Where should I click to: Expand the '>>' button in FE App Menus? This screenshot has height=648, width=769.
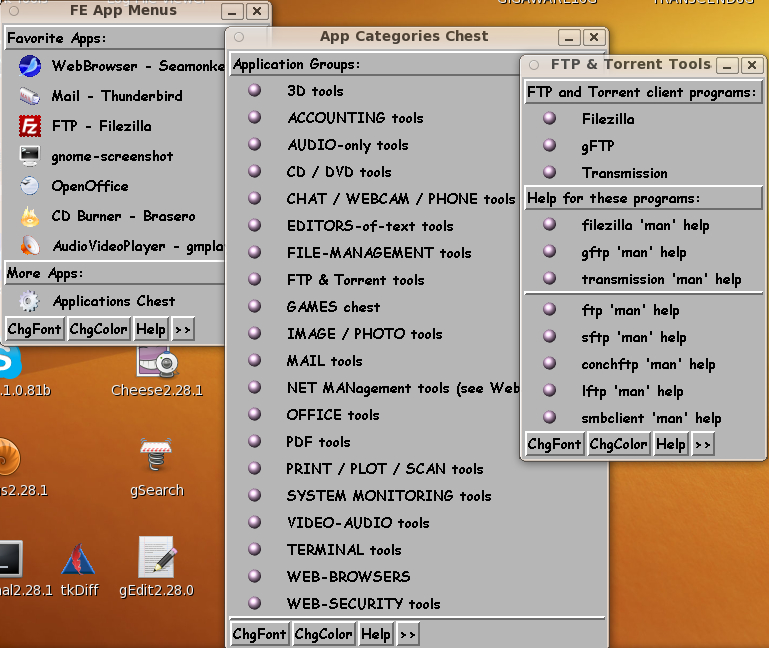(x=182, y=329)
